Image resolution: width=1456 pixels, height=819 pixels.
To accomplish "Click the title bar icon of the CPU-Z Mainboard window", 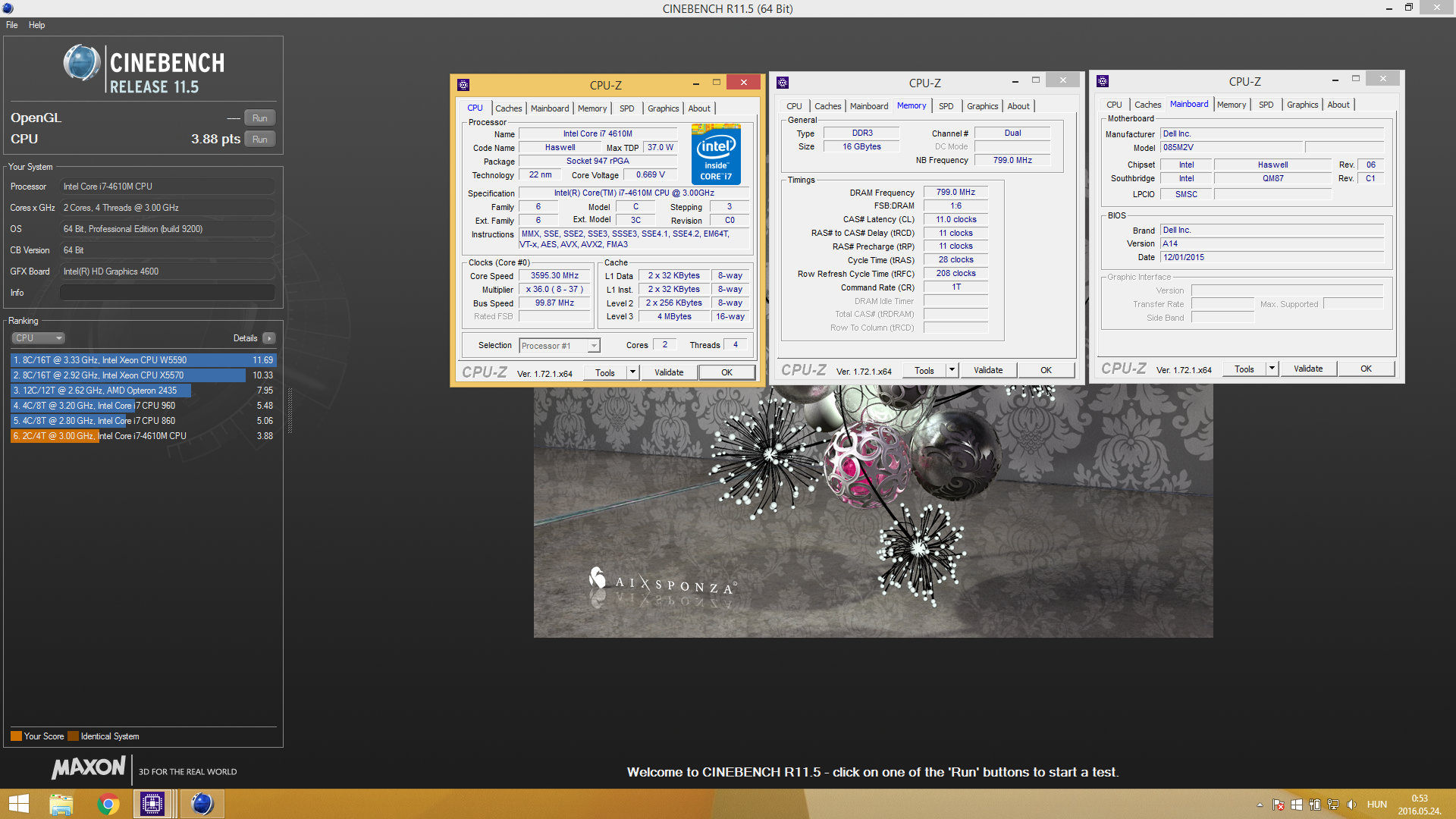I will tap(1103, 81).
